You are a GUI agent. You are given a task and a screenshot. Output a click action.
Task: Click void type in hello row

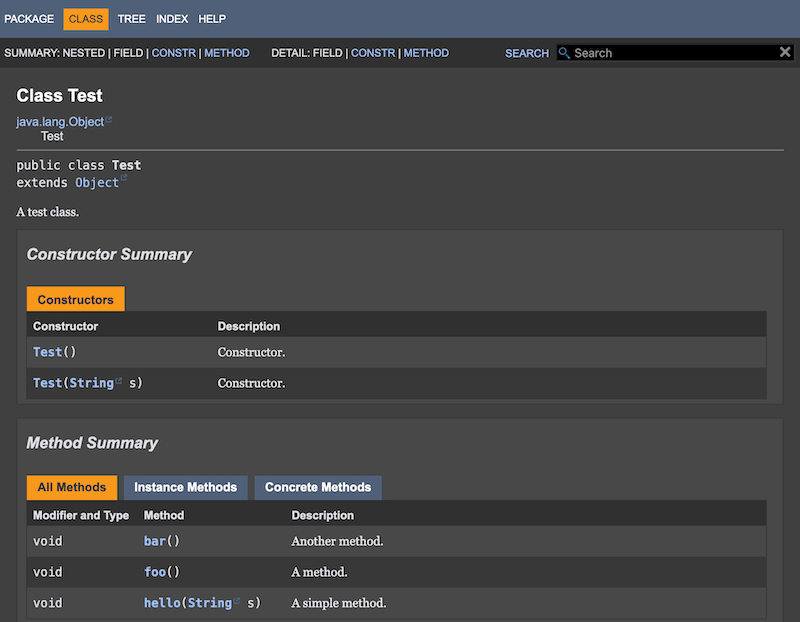[47, 603]
